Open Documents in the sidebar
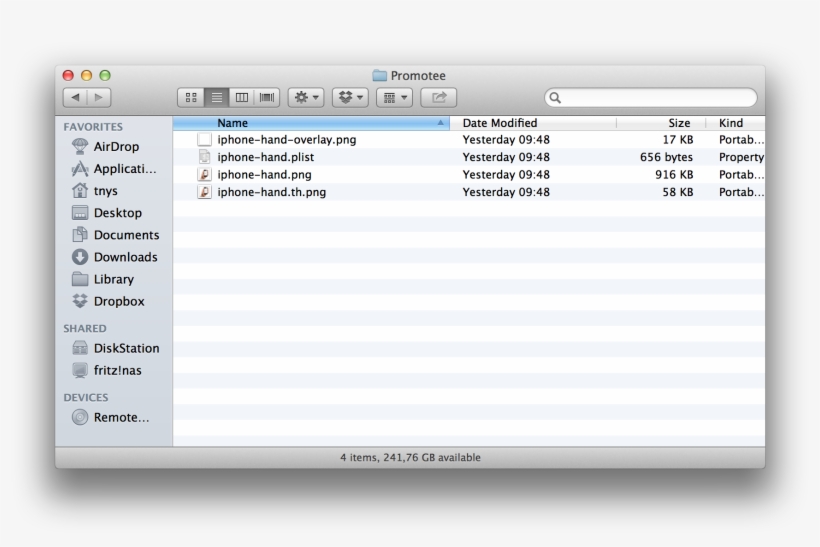Screen dimensions: 820x547 114,235
